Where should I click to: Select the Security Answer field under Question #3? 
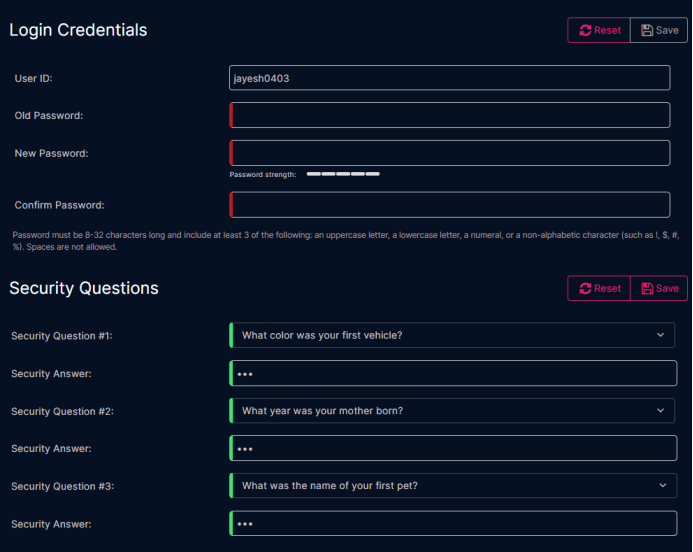coord(453,523)
